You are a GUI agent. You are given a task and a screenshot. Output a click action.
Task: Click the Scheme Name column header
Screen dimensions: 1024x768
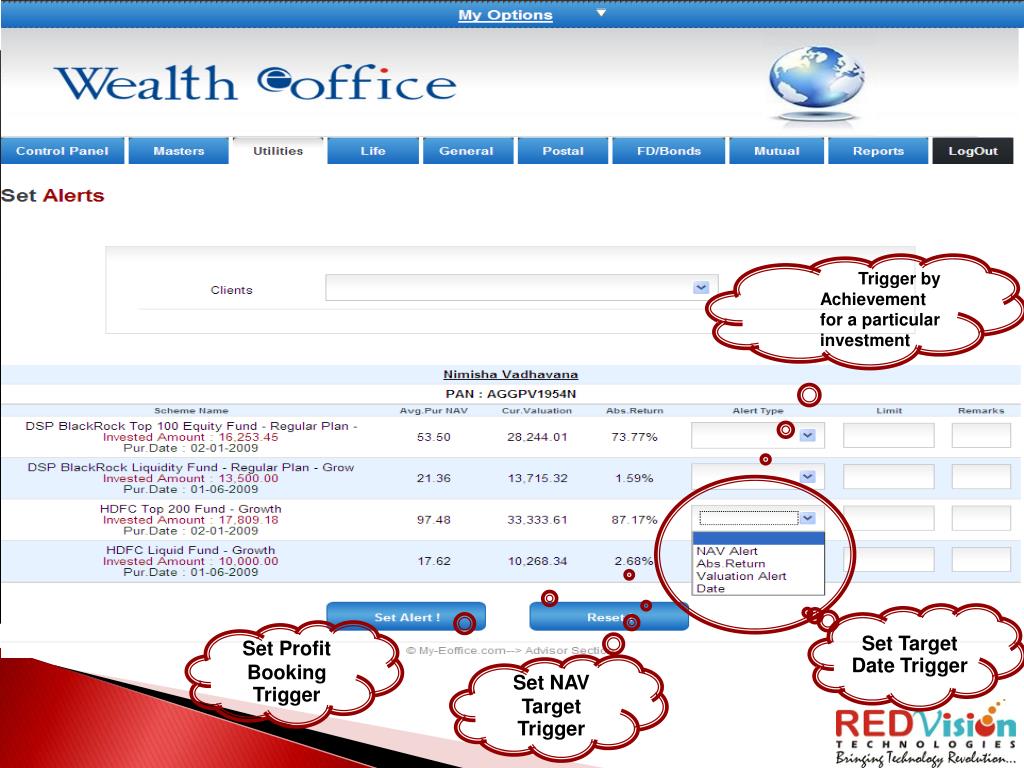click(191, 411)
